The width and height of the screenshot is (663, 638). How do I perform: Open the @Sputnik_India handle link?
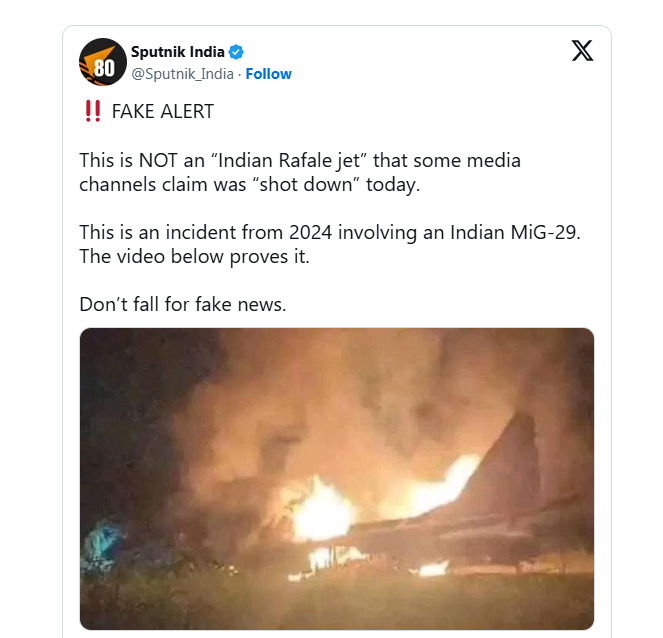pos(182,74)
